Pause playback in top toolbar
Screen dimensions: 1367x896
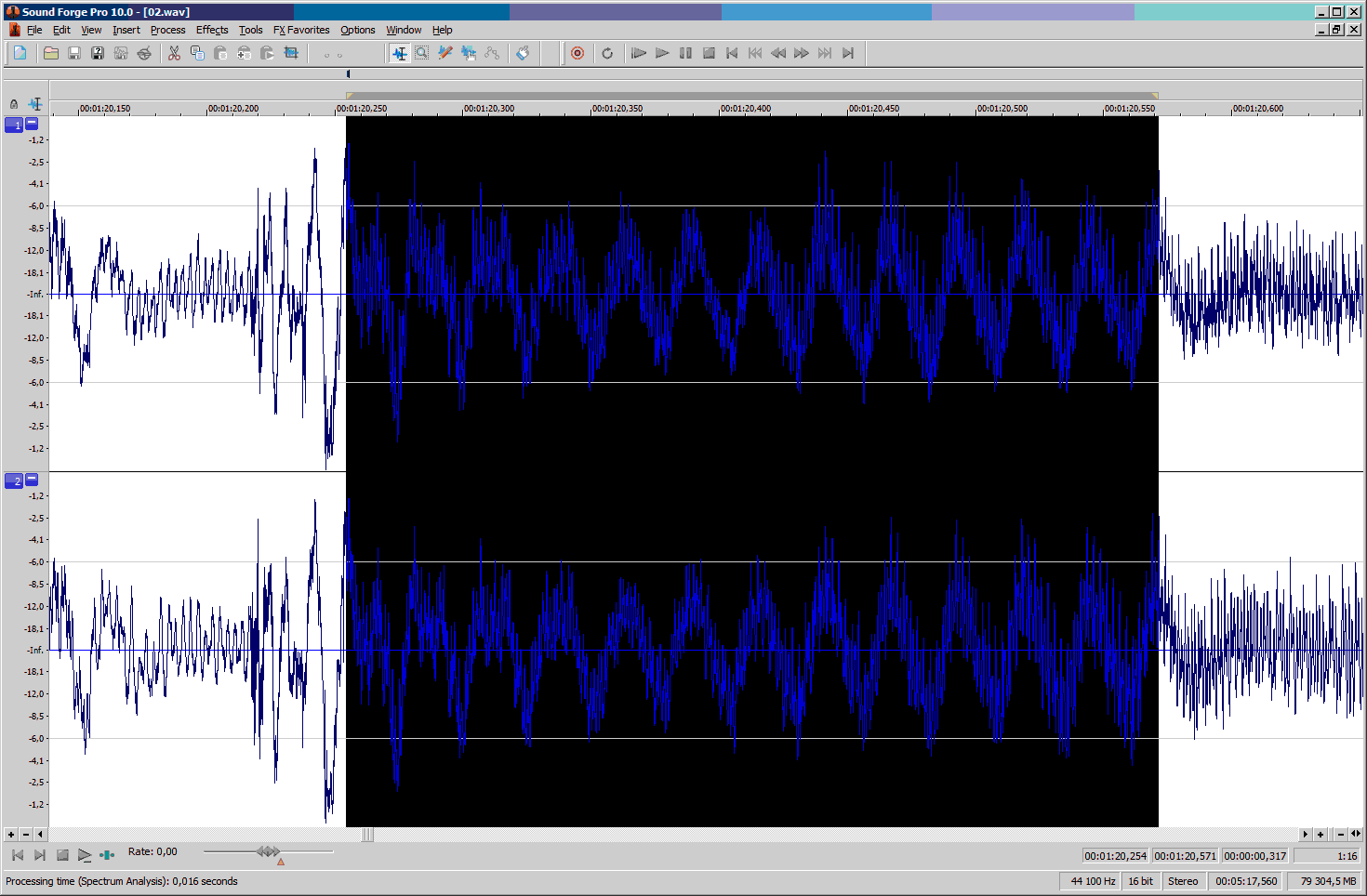pos(685,53)
